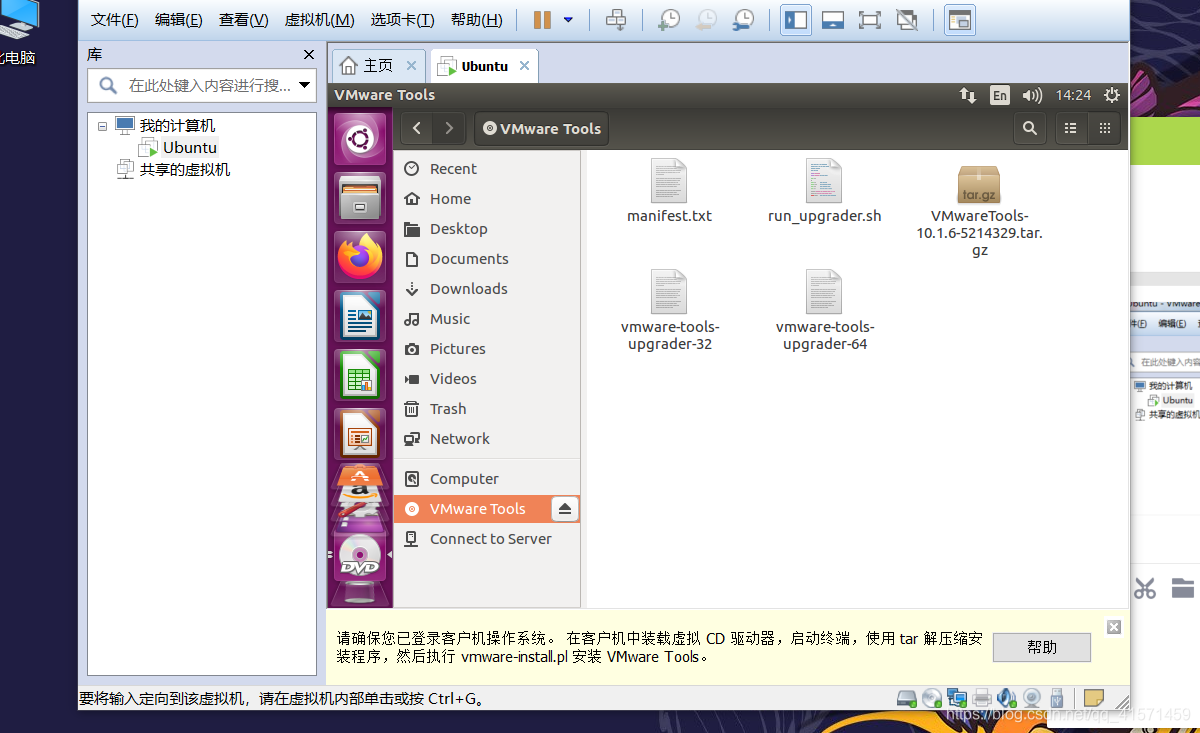Click VMware Tools path bar button
This screenshot has width=1200, height=733.
coord(541,128)
